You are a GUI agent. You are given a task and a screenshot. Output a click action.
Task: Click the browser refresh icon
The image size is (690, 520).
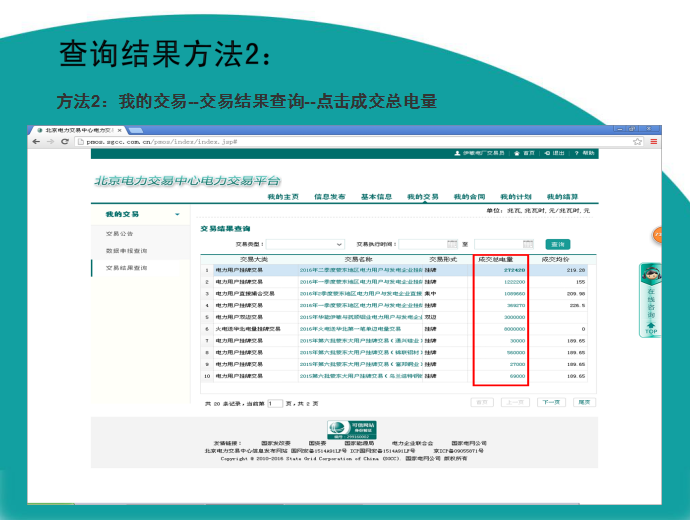64,142
